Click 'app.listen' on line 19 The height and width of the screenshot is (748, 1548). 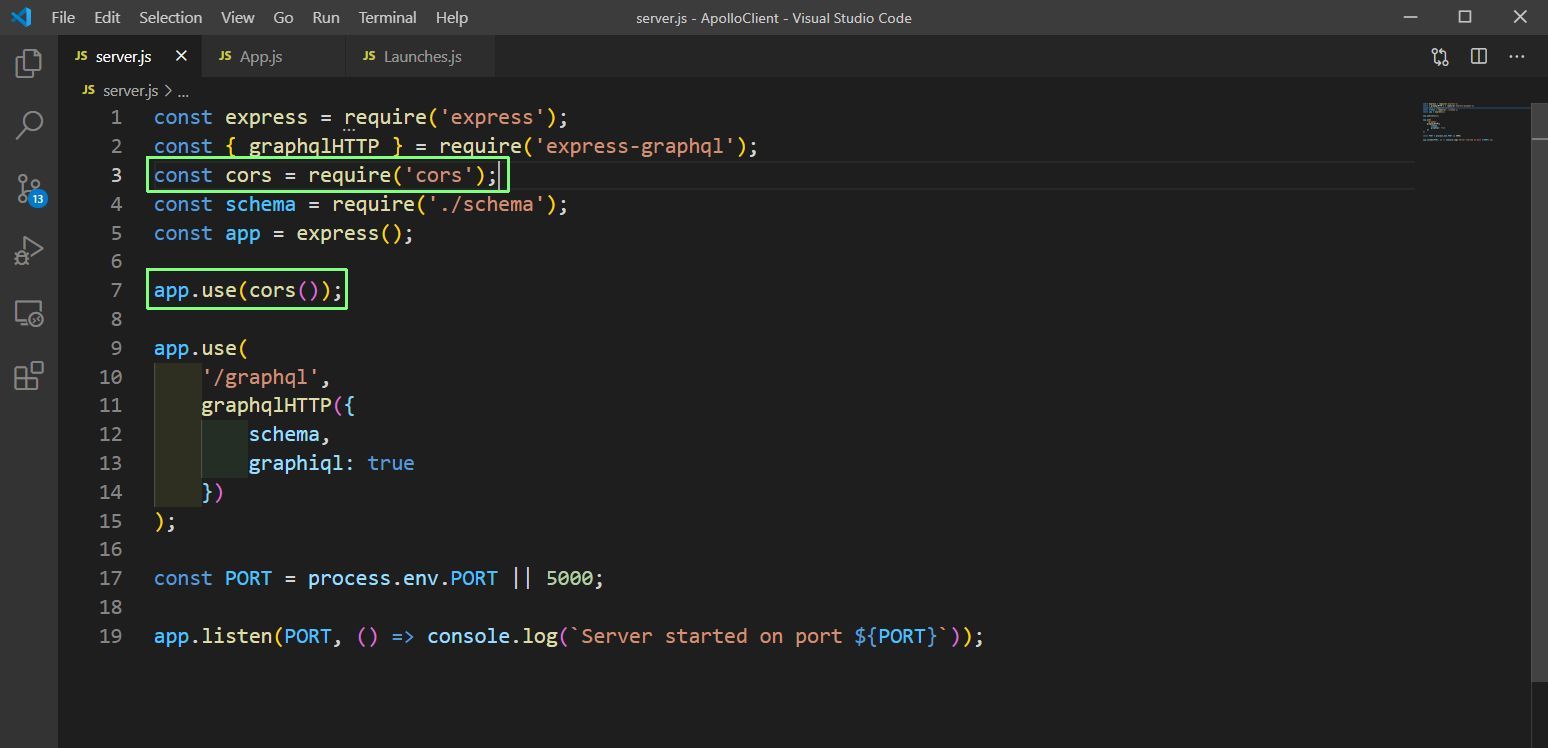click(213, 636)
